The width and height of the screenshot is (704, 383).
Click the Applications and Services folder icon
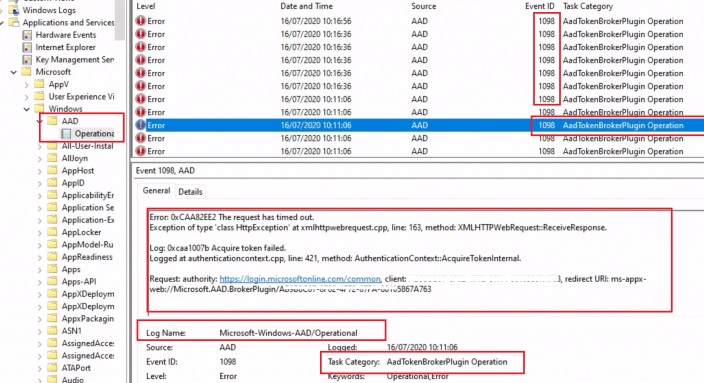pos(14,22)
